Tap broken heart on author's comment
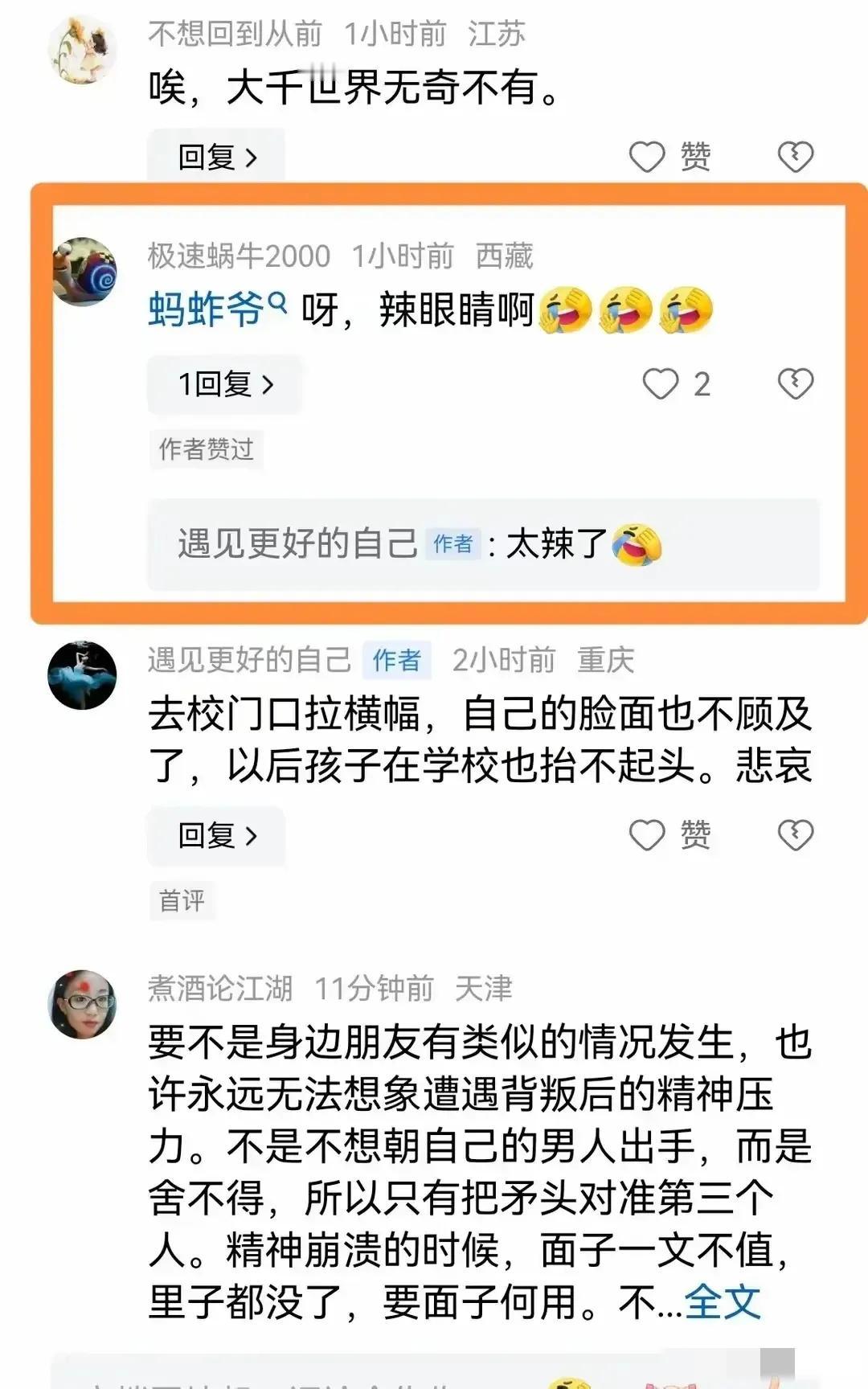The width and height of the screenshot is (868, 1389). (796, 835)
